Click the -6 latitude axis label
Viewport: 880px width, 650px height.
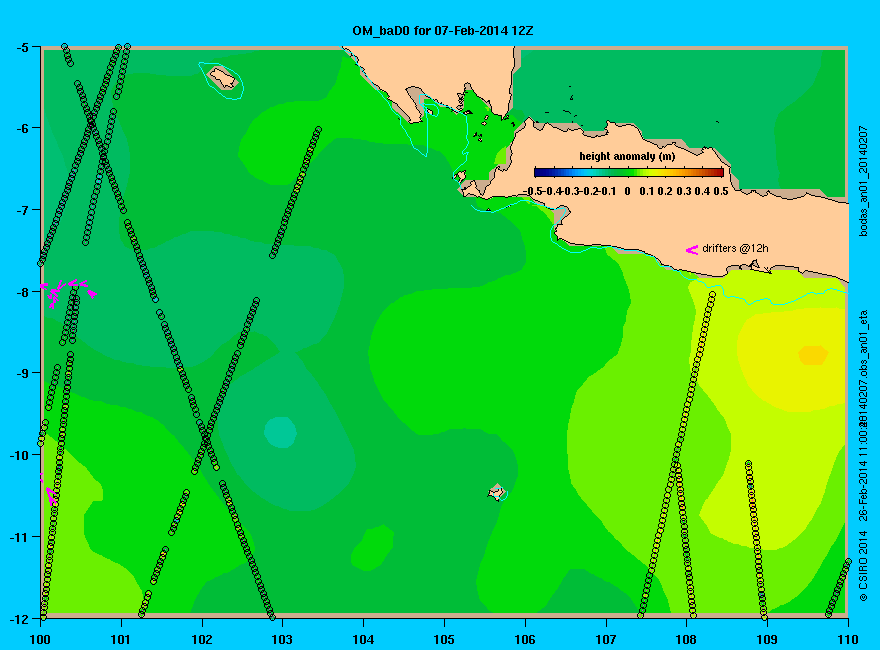pyautogui.click(x=22, y=128)
